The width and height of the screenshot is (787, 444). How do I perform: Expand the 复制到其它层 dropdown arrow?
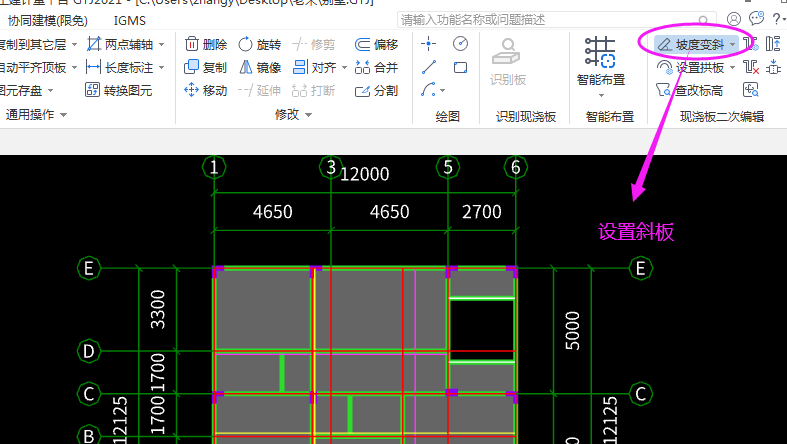tap(74, 45)
